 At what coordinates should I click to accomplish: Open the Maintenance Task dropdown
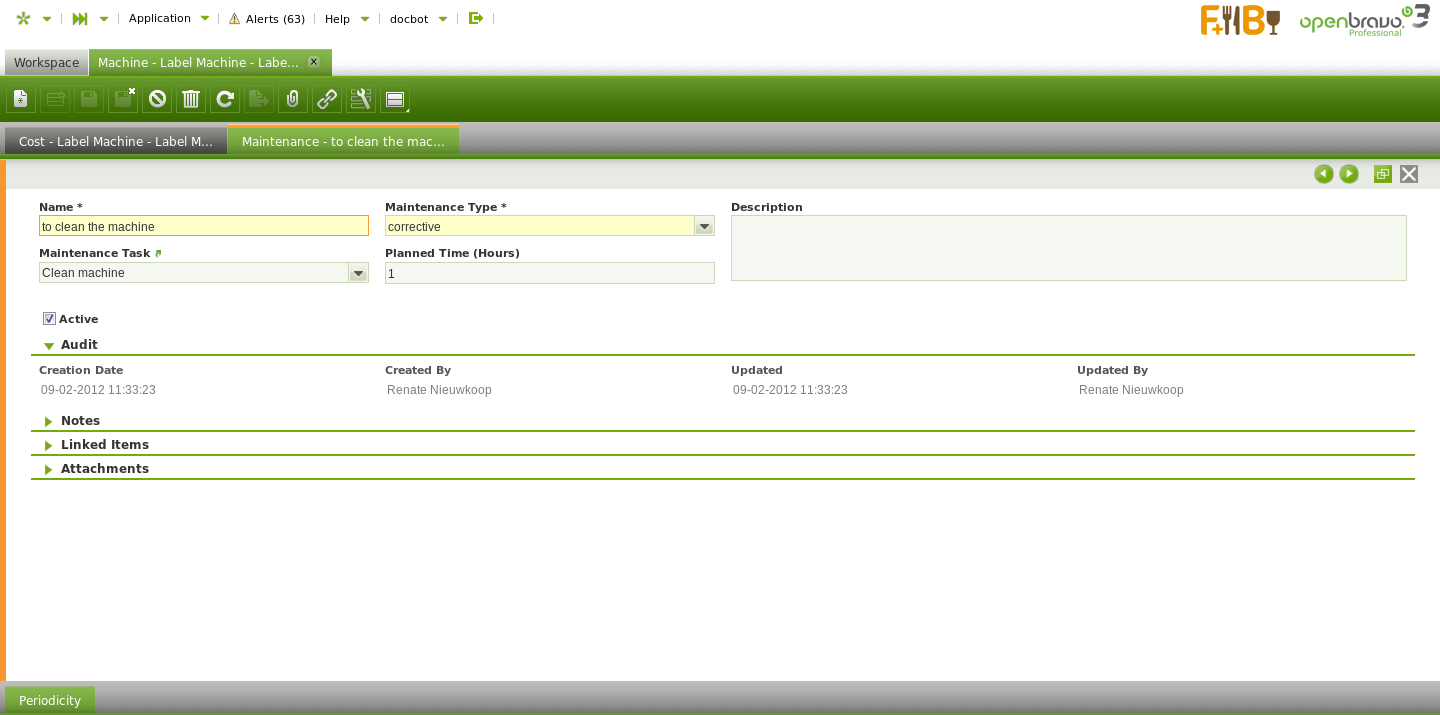[x=358, y=273]
